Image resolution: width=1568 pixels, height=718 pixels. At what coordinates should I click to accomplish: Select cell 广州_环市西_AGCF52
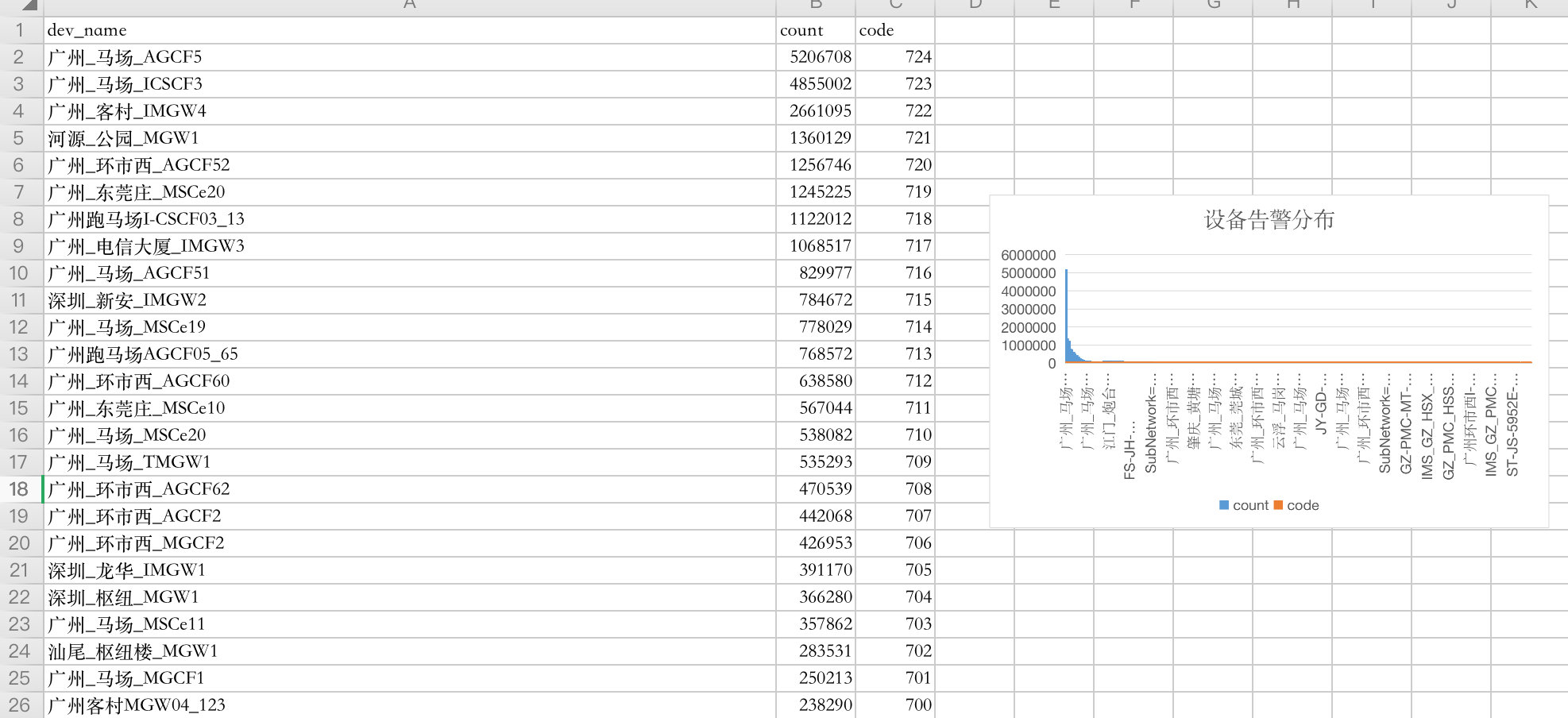point(410,165)
